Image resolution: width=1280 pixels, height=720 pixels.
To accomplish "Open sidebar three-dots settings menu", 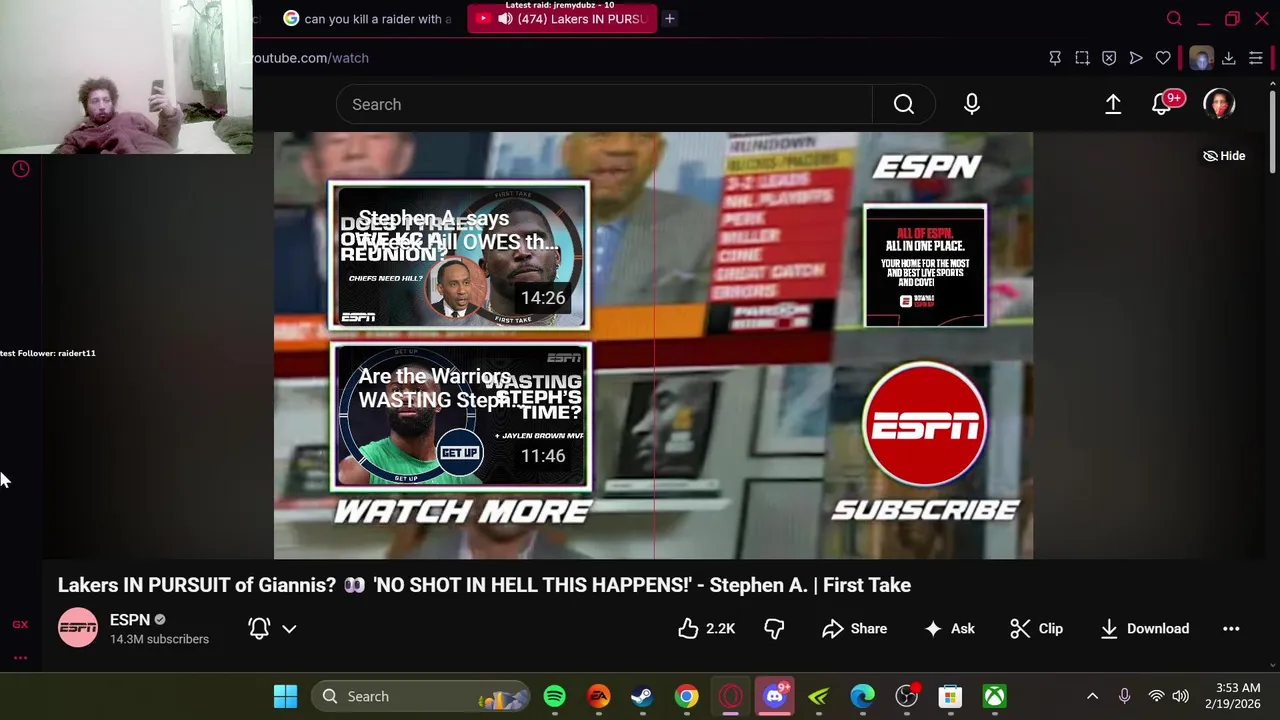I will (x=20, y=658).
